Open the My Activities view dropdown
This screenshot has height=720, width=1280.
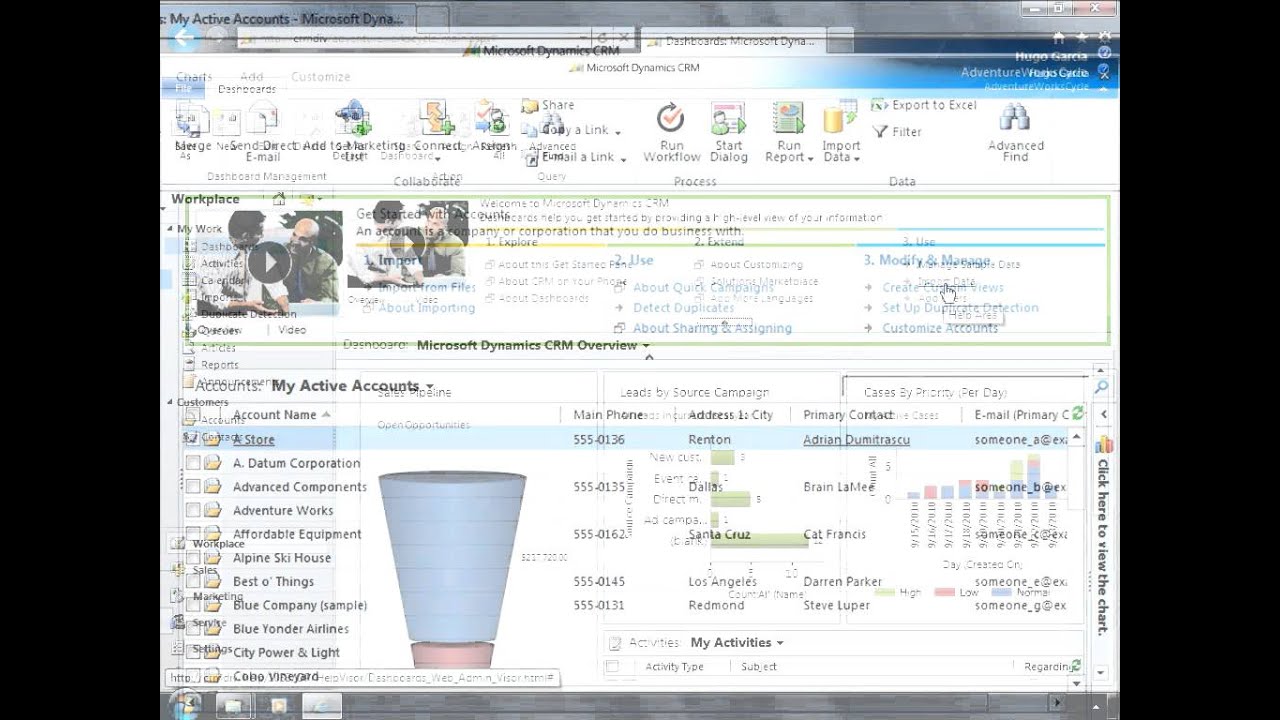(x=780, y=643)
